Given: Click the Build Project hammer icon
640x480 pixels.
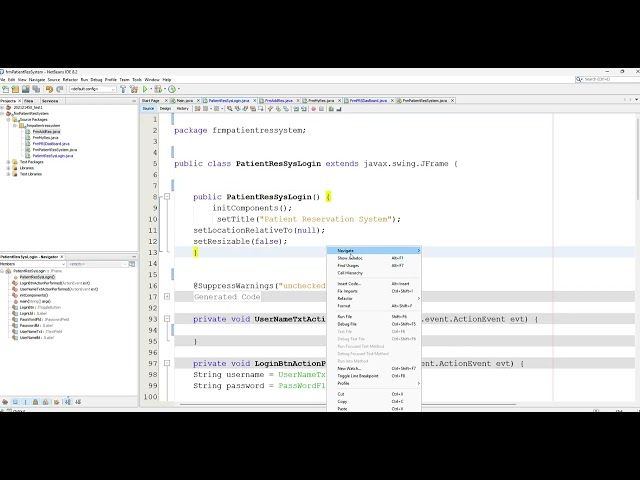Looking at the screenshot, I should [123, 89].
